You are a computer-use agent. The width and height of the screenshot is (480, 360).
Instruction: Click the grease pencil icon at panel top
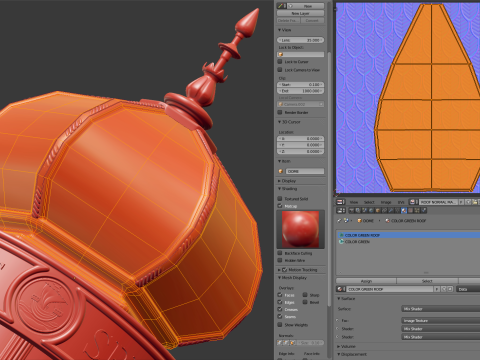[x=281, y=6]
